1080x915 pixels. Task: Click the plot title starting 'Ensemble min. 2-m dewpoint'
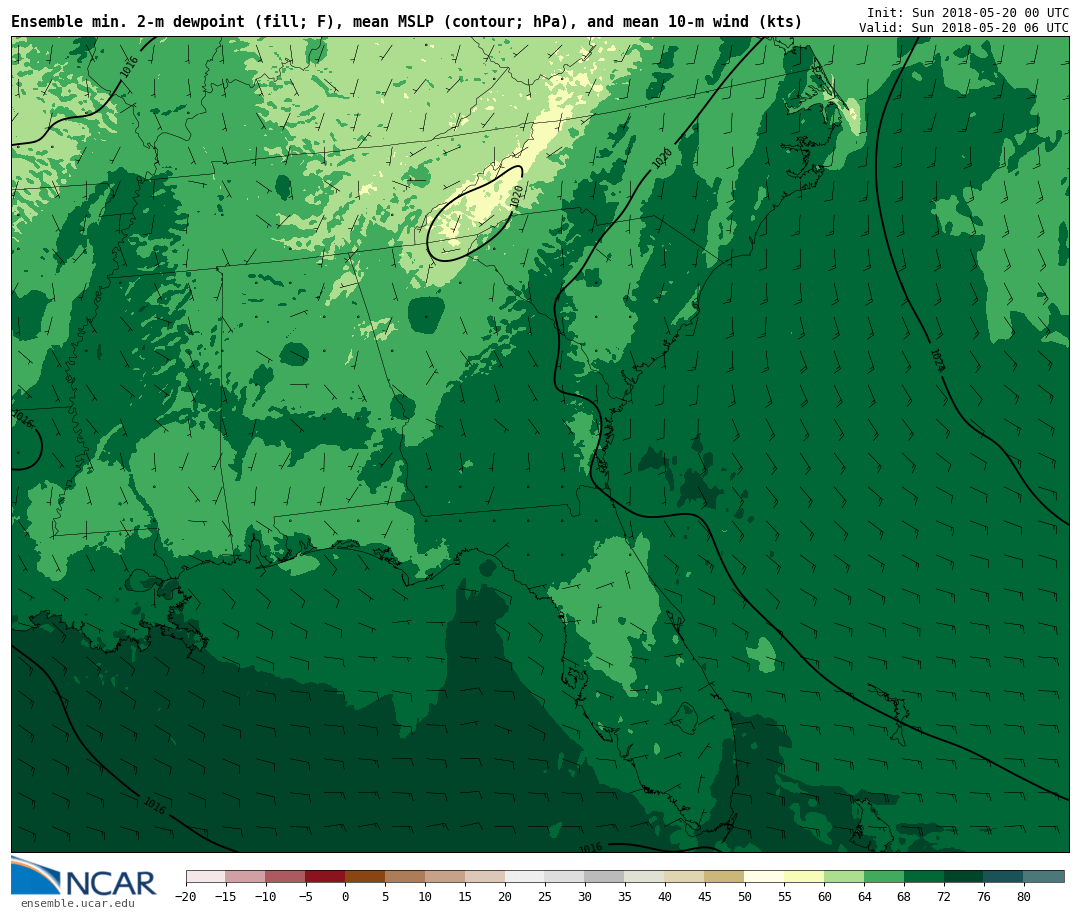(x=406, y=22)
